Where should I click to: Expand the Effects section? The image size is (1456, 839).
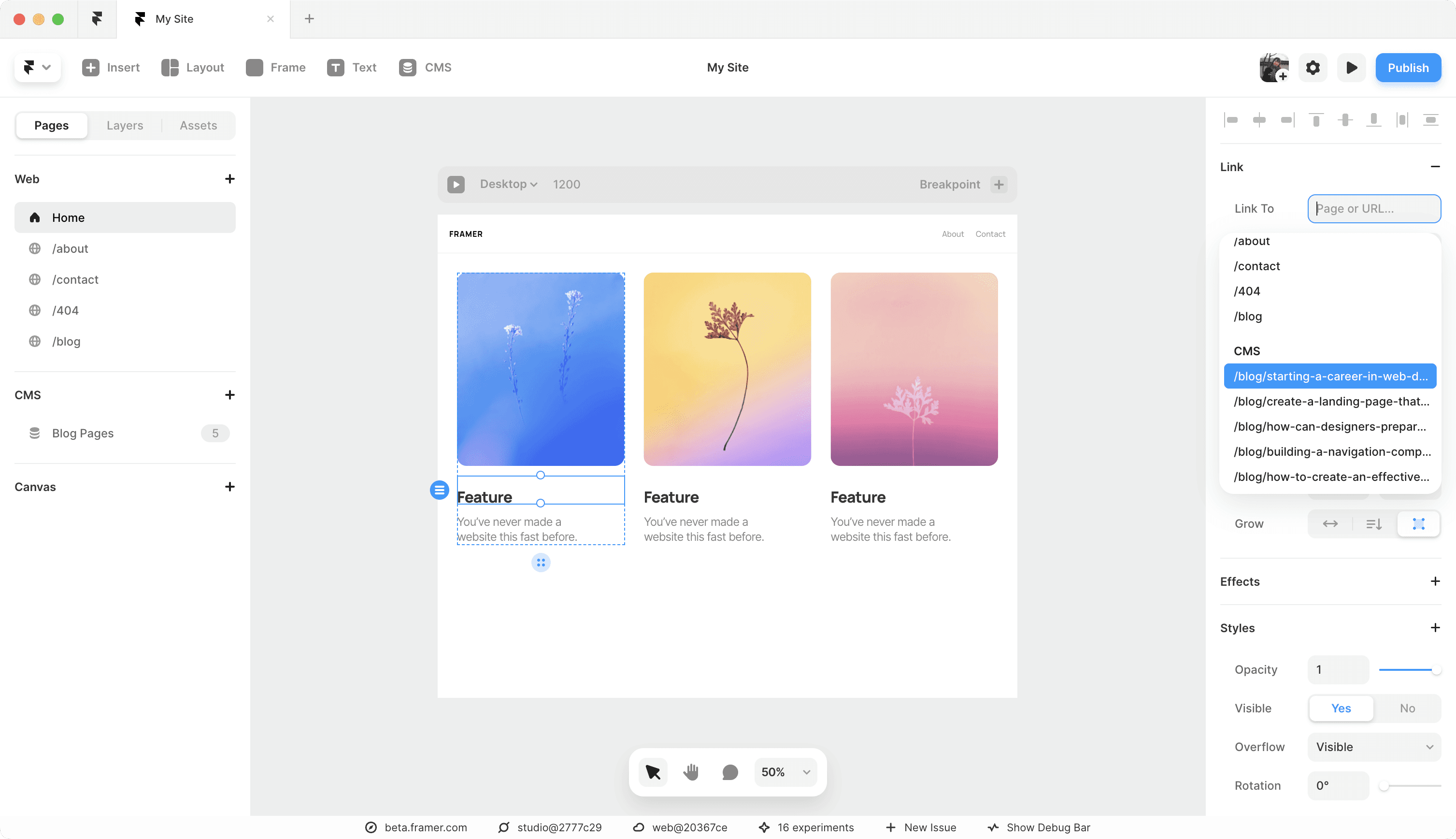tap(1435, 581)
